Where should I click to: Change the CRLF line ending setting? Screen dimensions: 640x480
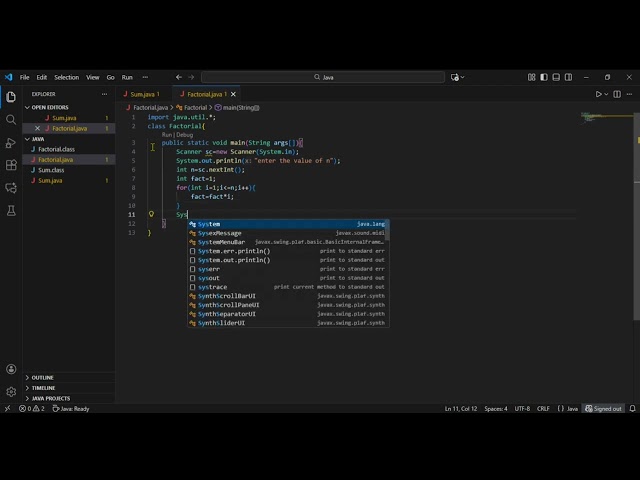[543, 409]
